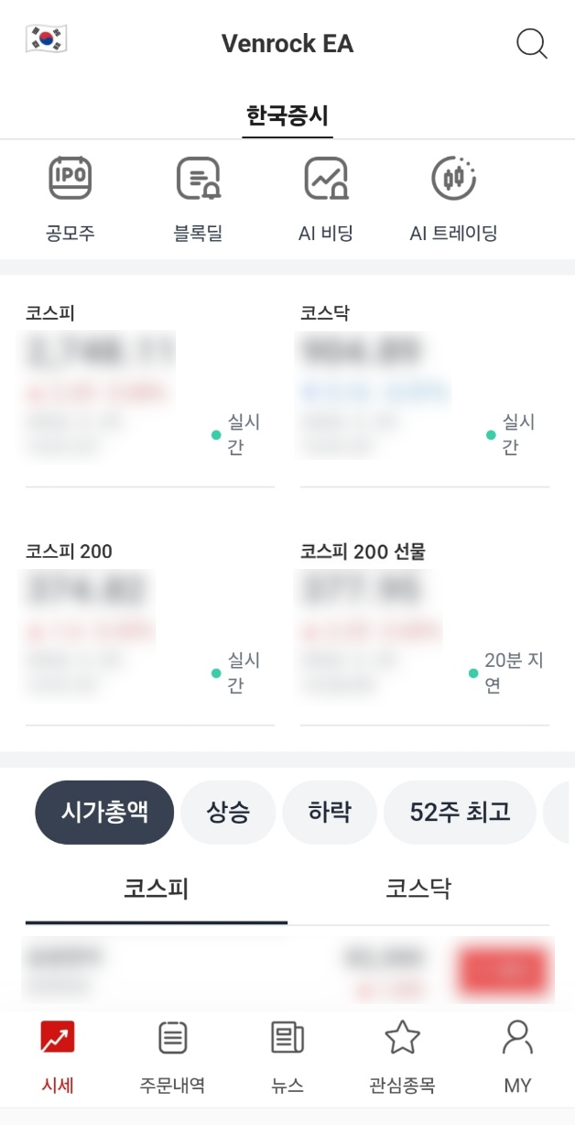Select the 시가총액 filter chip
This screenshot has height=1125, width=575.
(x=104, y=812)
